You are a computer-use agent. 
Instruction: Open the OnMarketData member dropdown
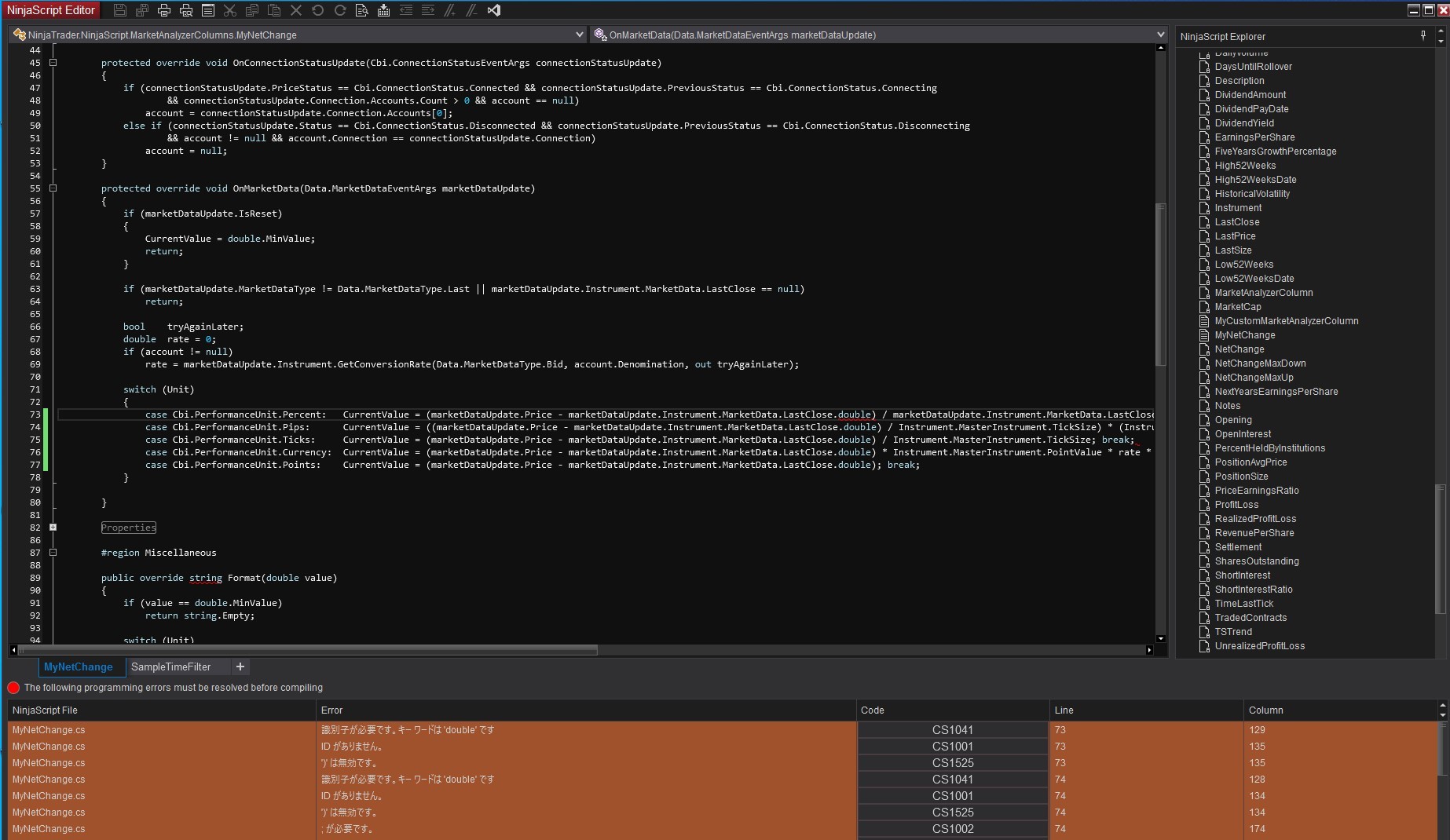1160,35
